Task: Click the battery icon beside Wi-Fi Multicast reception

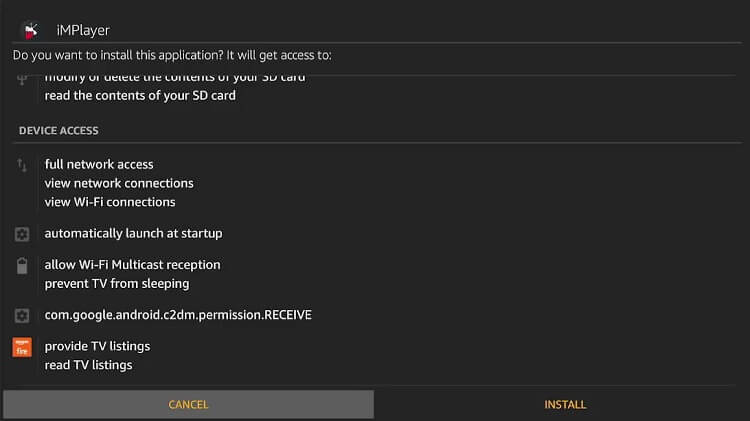Action: (x=22, y=266)
